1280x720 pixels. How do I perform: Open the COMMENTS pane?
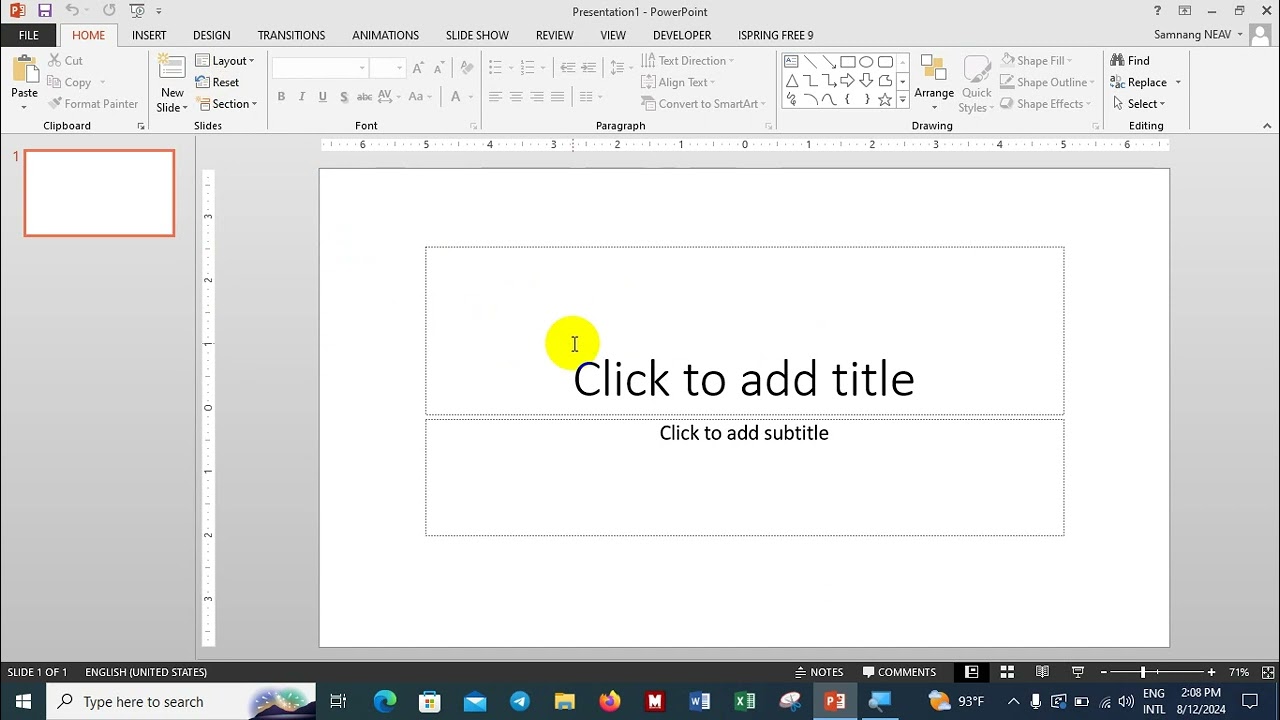(899, 672)
